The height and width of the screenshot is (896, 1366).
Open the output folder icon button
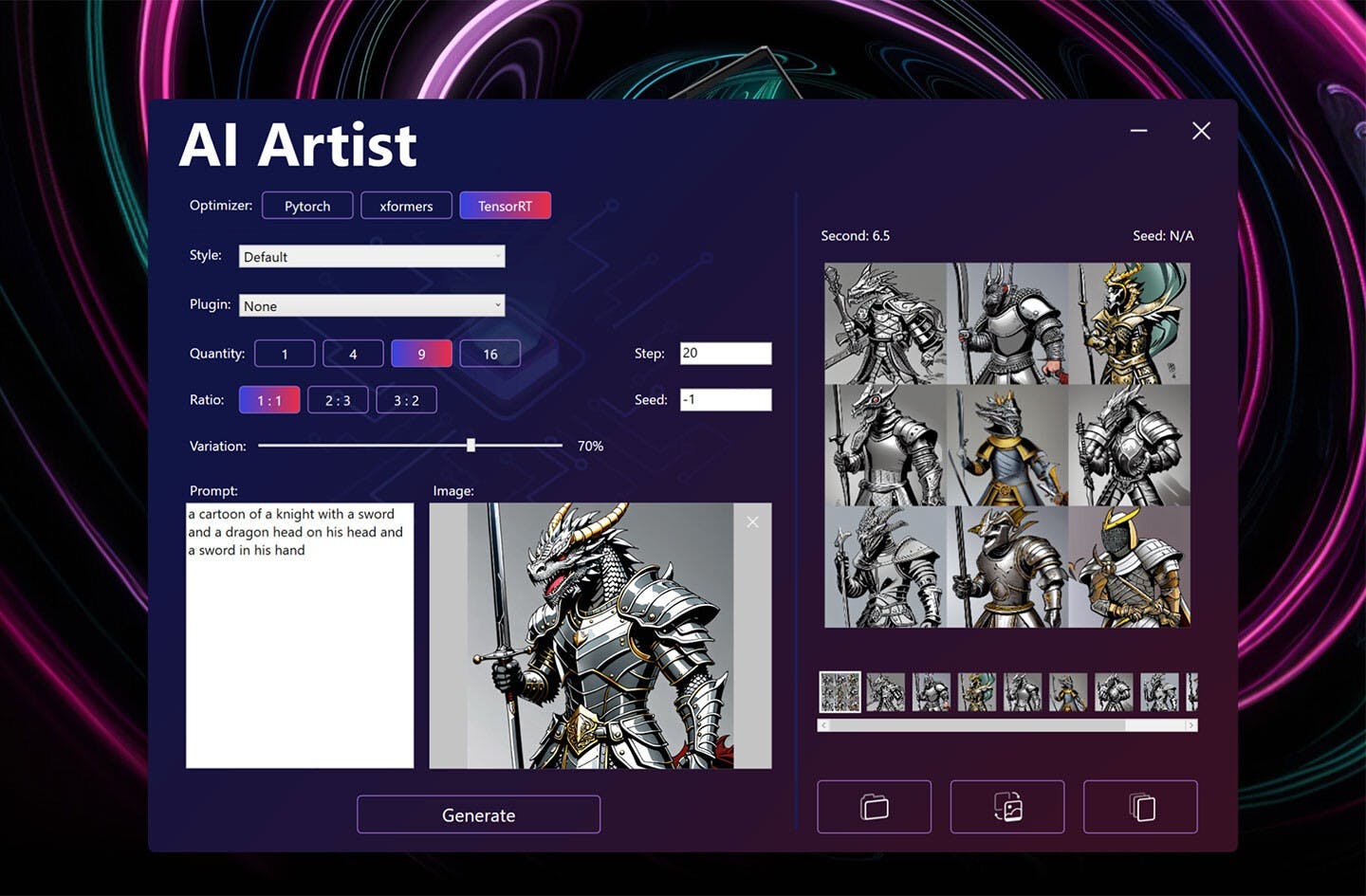click(874, 807)
